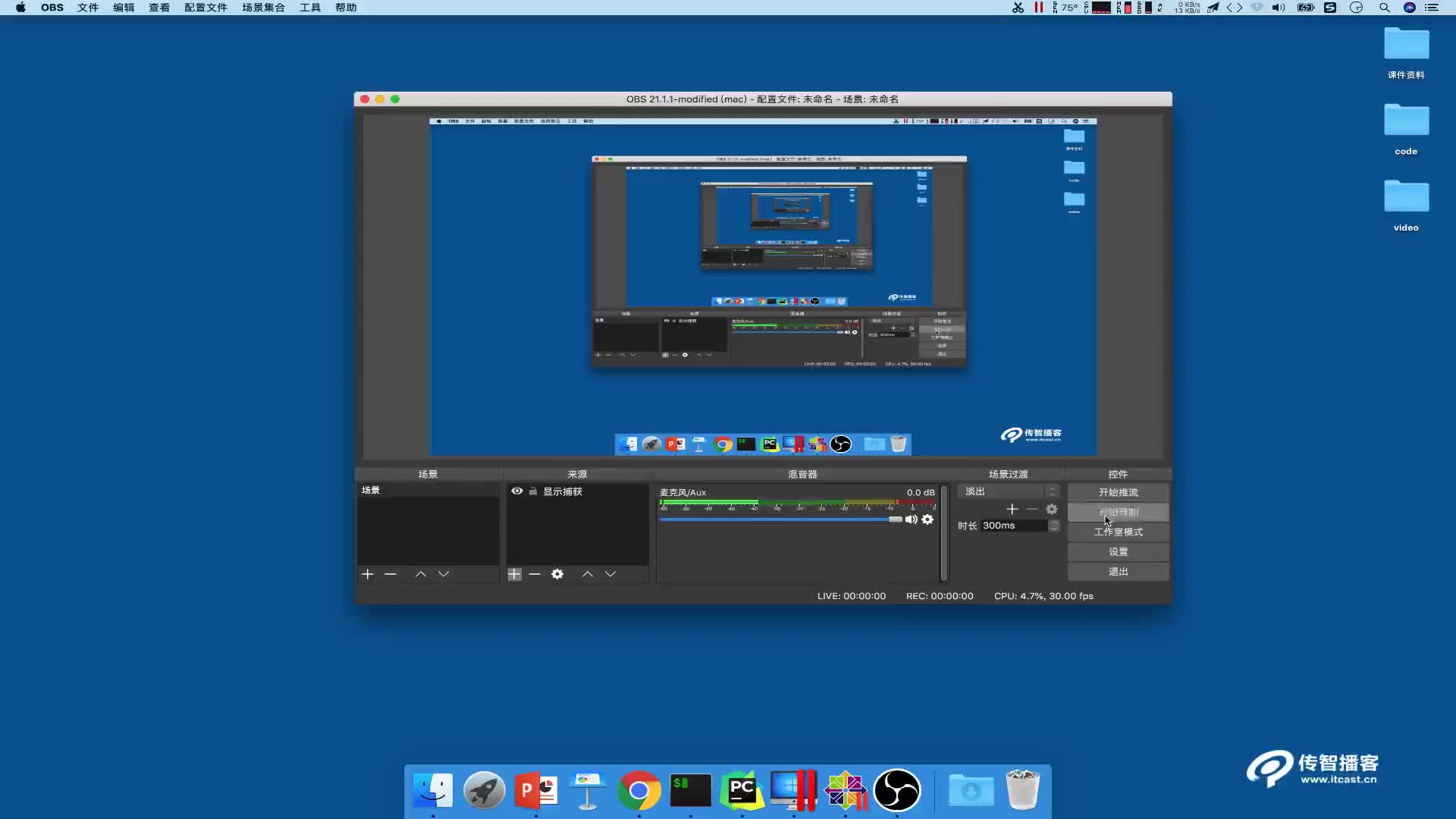Click red pause bars icon in menu bar
Viewport: 1456px width, 819px height.
[x=1039, y=8]
